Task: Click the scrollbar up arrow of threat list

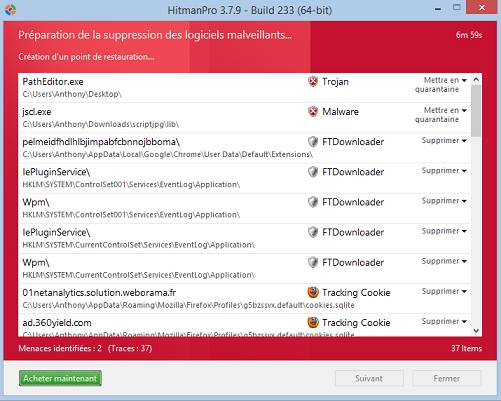Action: (x=476, y=79)
